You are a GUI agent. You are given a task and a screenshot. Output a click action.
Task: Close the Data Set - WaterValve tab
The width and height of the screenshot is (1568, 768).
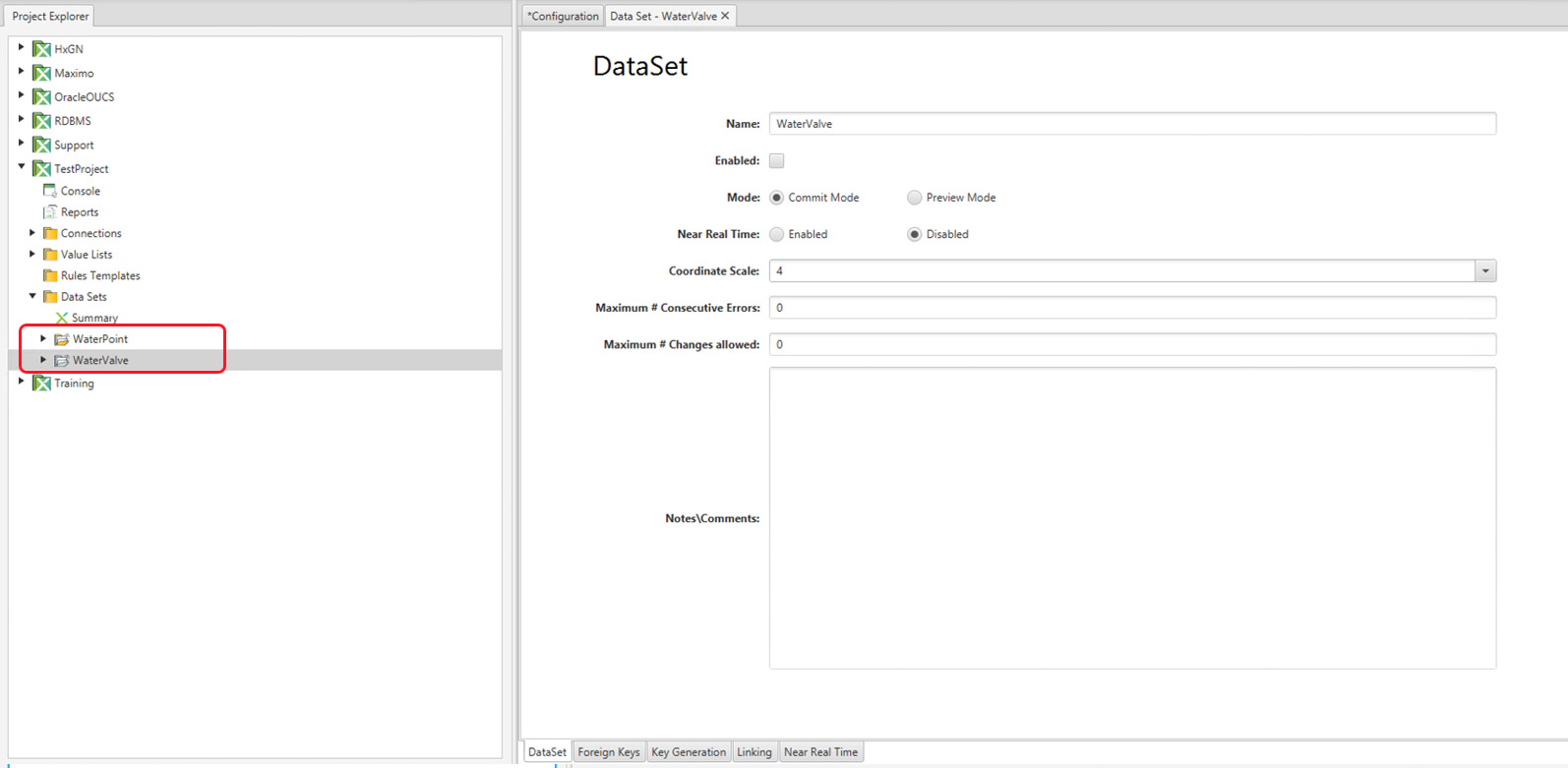725,16
